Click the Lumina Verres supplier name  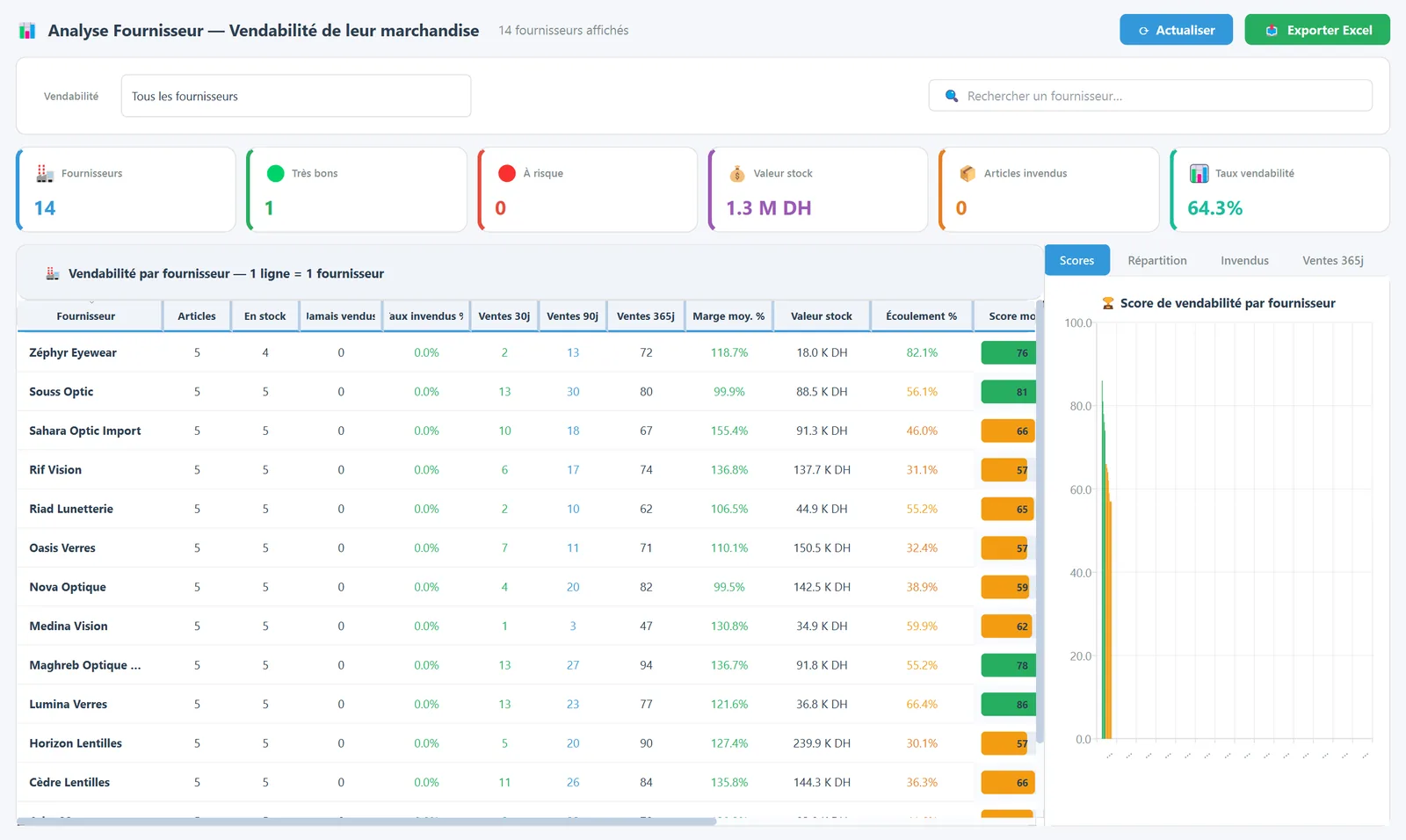point(69,705)
